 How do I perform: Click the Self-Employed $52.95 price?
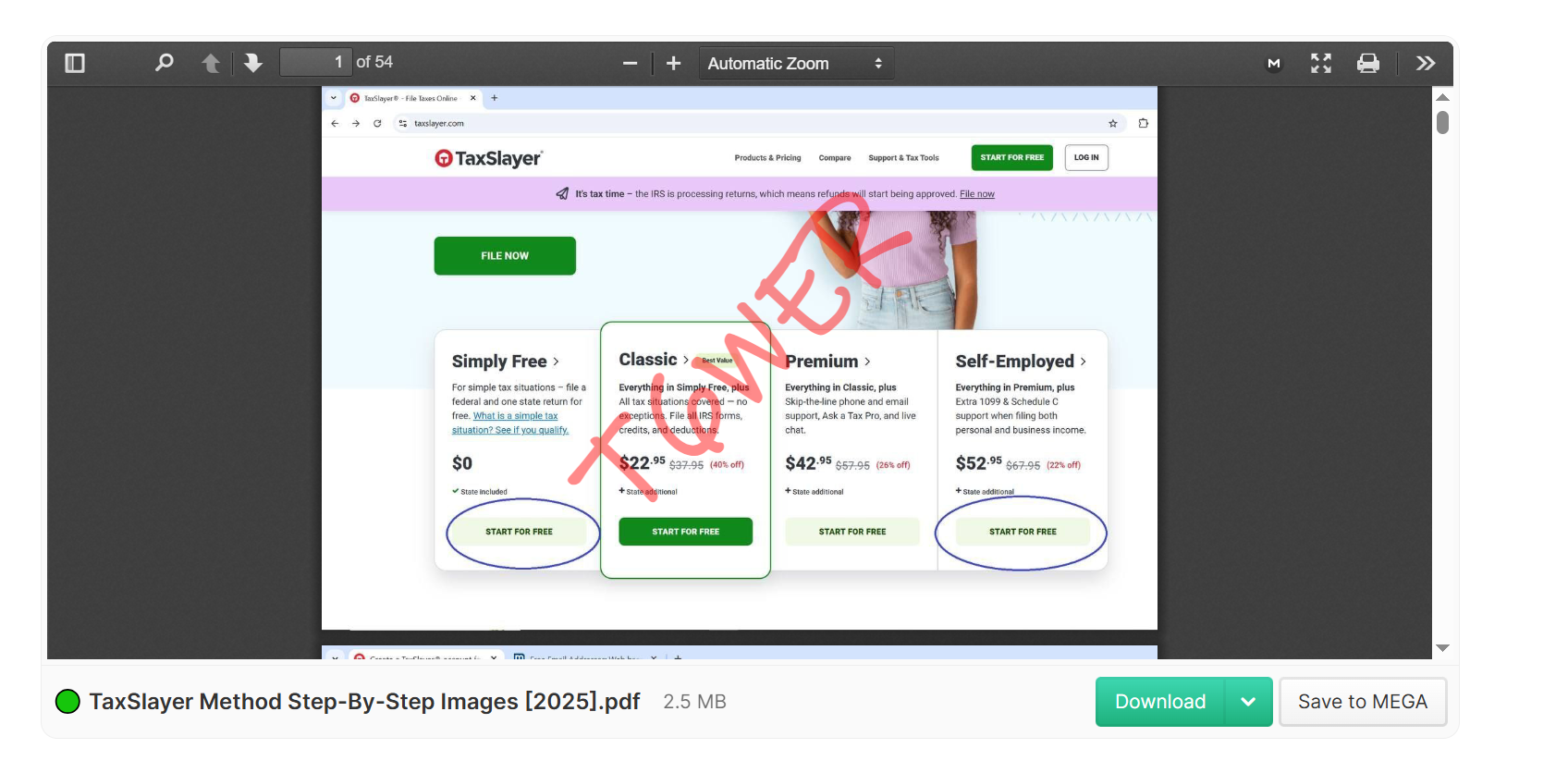point(978,463)
